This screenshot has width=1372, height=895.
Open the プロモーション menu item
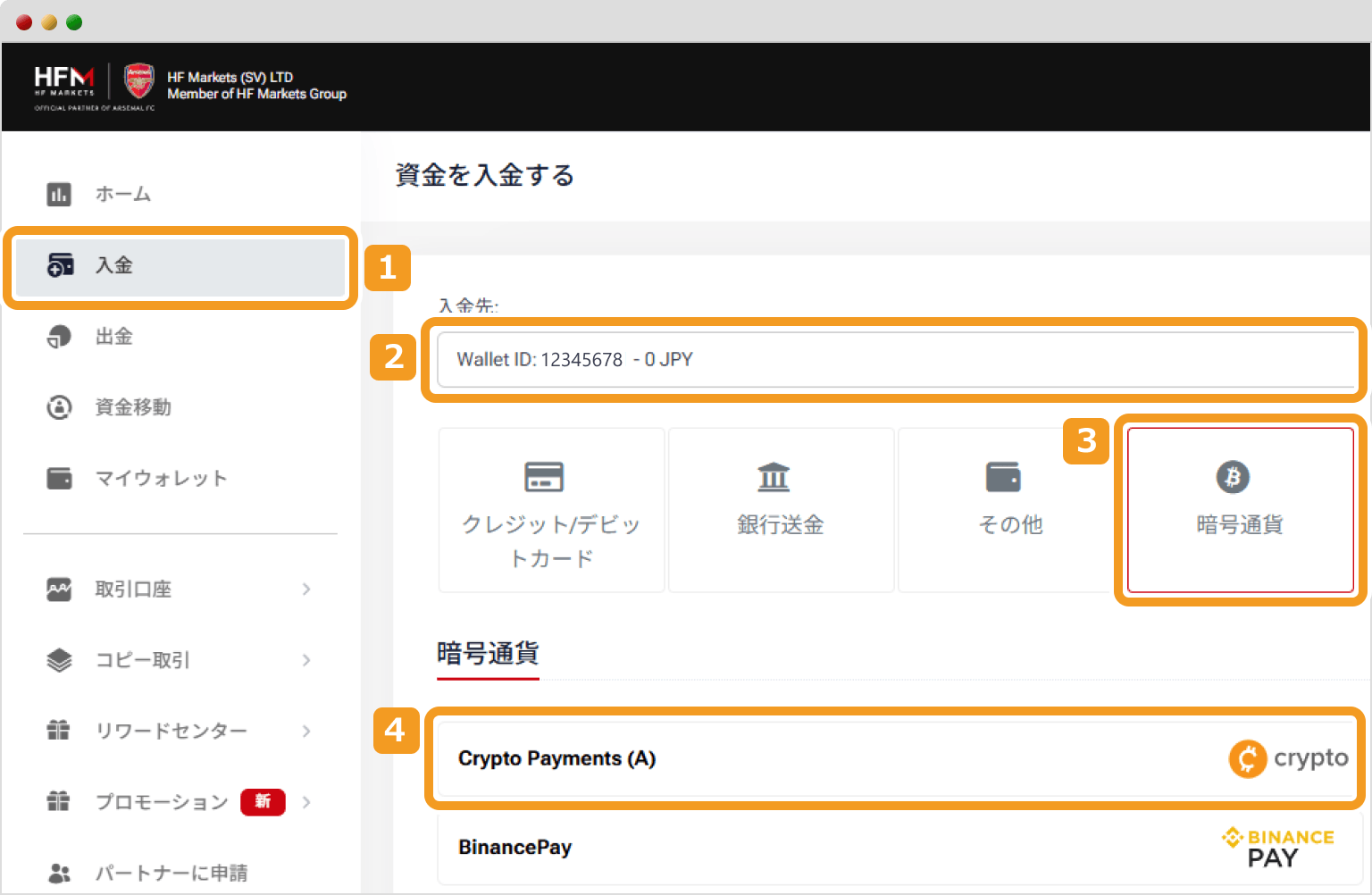[x=162, y=801]
